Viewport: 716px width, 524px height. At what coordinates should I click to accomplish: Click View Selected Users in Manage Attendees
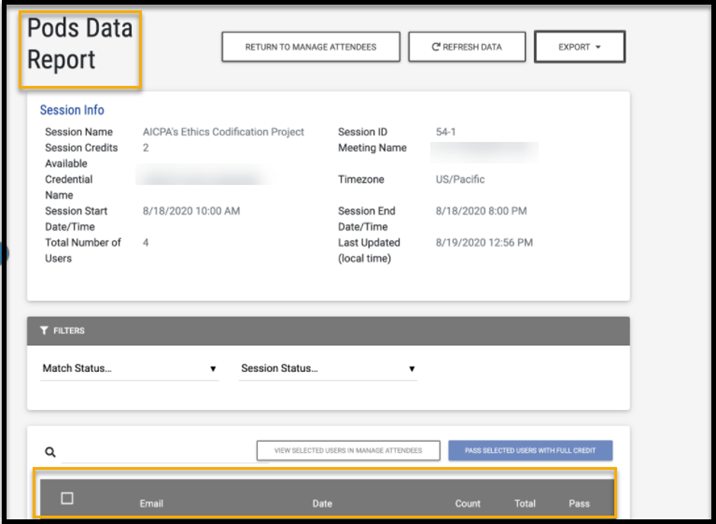[x=348, y=451]
